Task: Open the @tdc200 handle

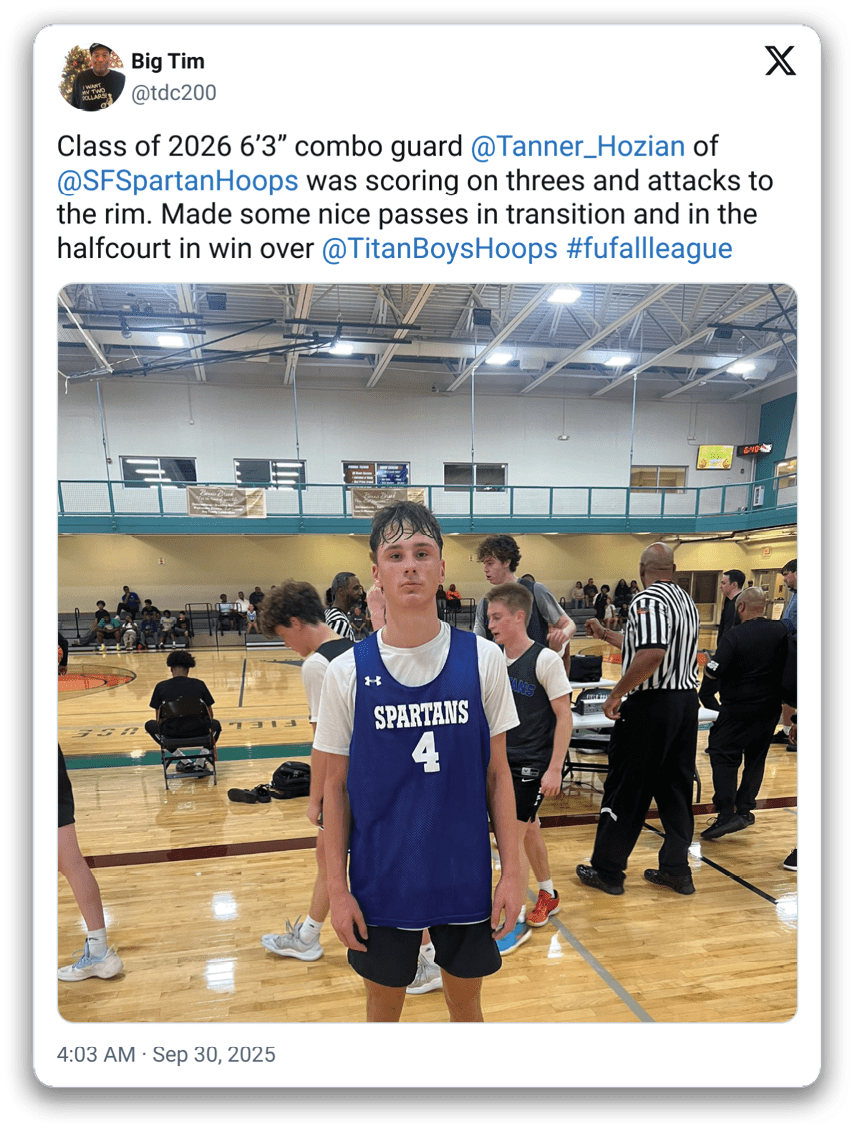Action: (174, 93)
